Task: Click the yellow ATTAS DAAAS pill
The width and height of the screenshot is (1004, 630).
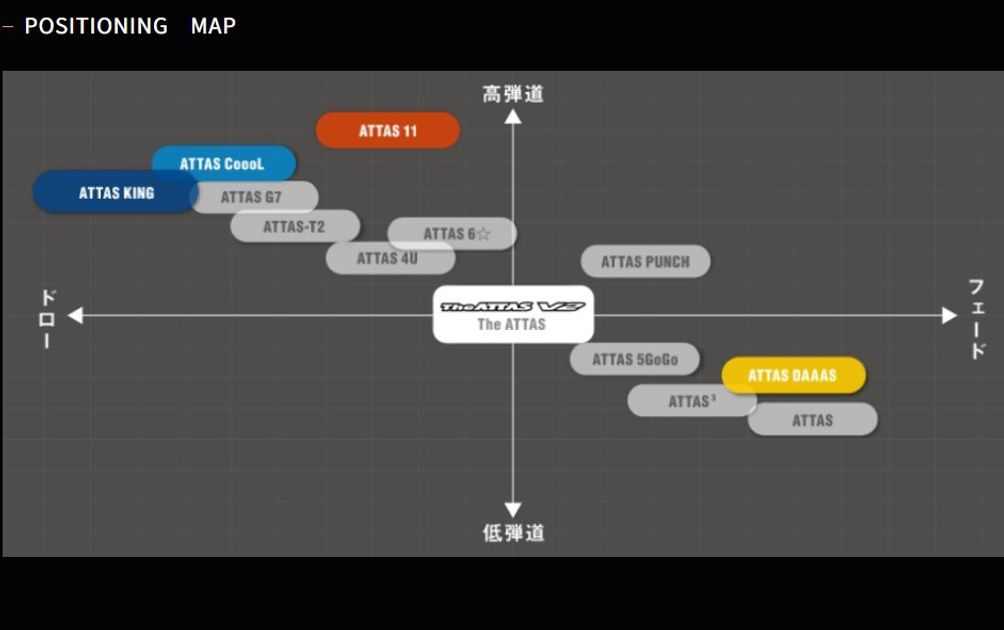Action: click(x=793, y=376)
